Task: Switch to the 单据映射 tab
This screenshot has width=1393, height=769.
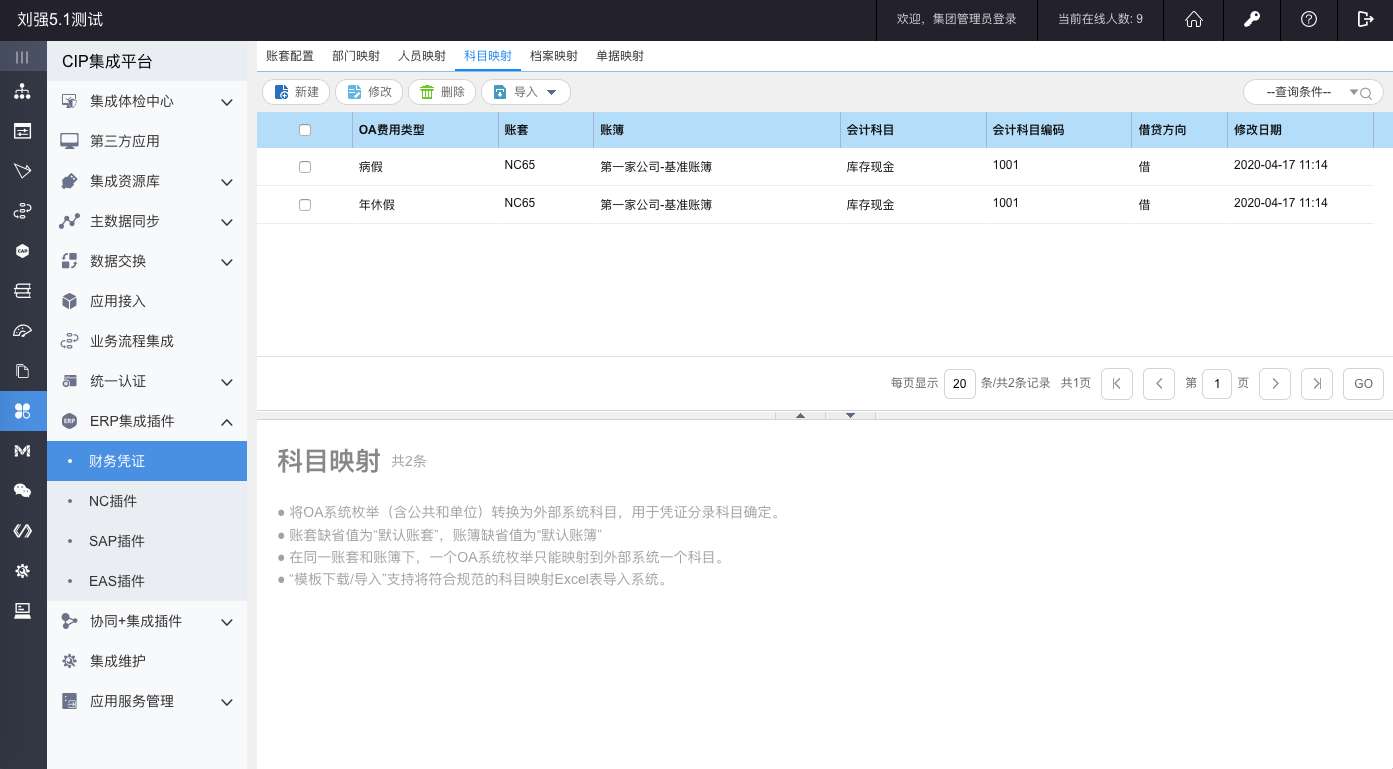Action: pos(620,56)
